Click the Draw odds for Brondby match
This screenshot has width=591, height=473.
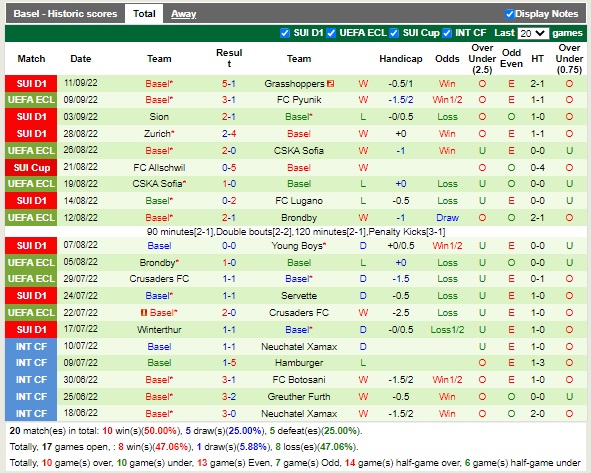tap(447, 217)
